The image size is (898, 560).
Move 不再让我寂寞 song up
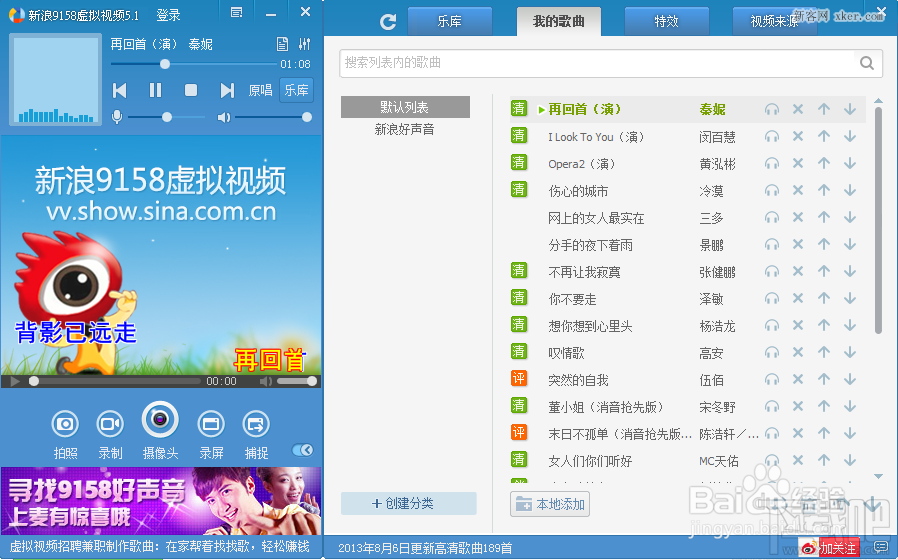(x=824, y=271)
